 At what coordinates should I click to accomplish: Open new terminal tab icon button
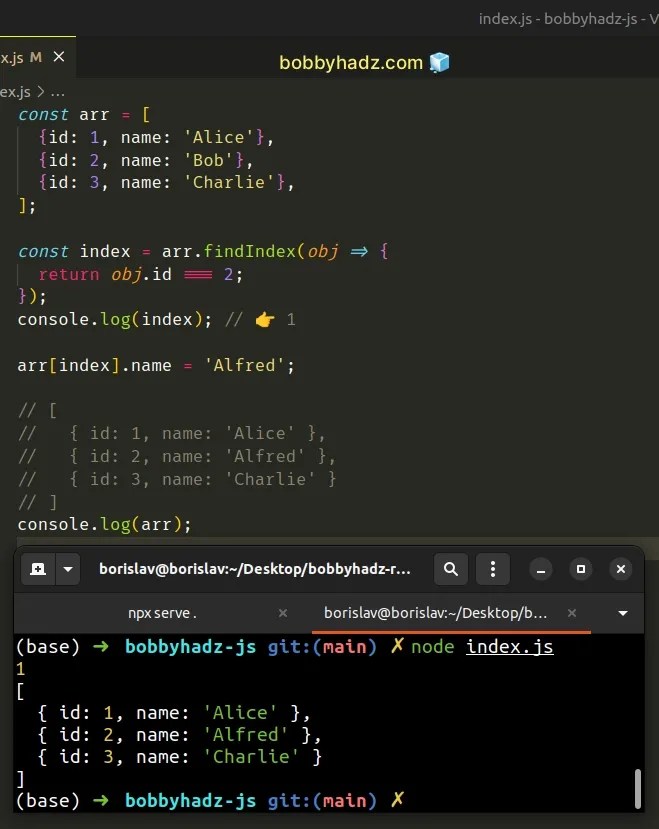[38, 569]
